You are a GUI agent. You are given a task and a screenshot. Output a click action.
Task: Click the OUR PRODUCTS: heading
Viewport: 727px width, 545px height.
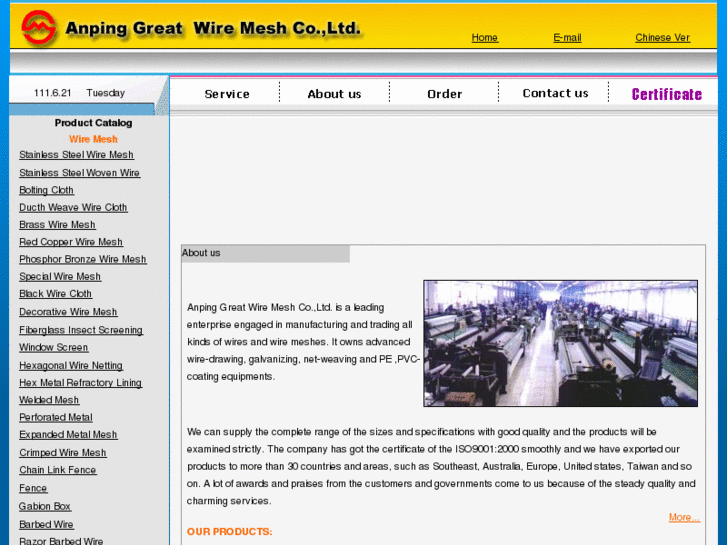pos(230,532)
